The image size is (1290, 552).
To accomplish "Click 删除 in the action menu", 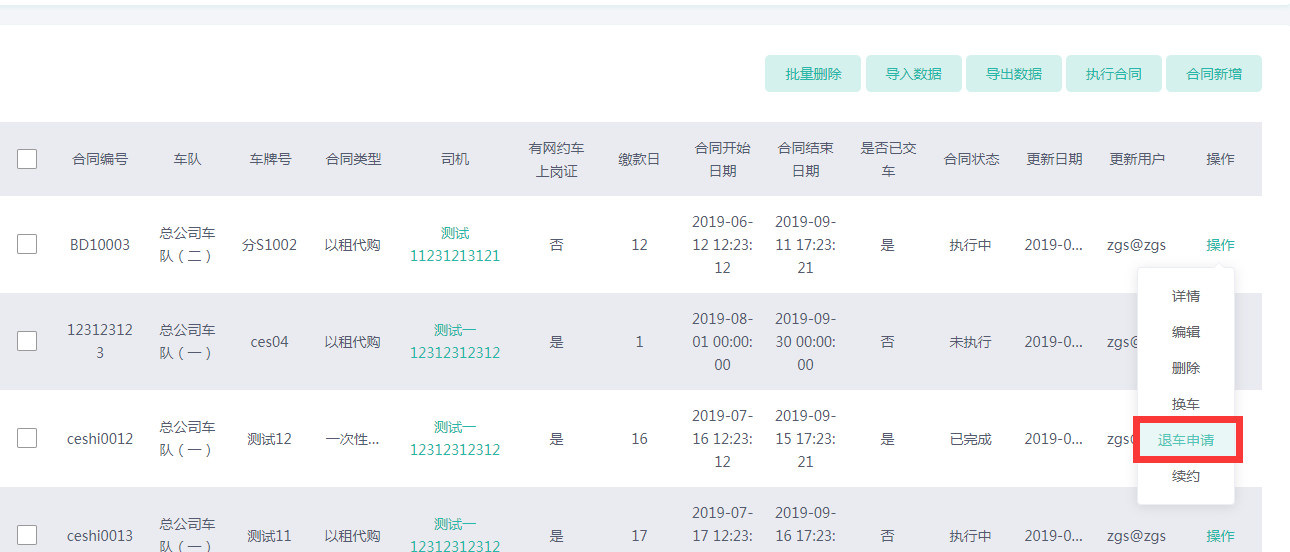I will (1186, 368).
